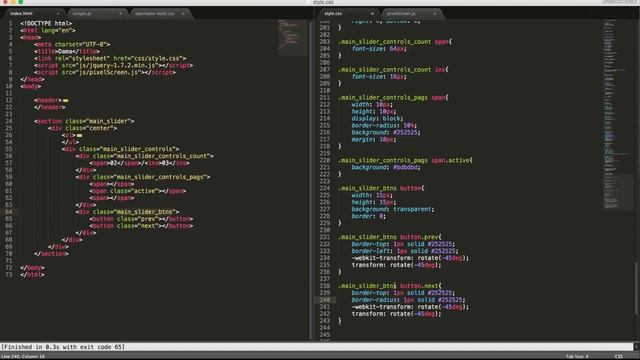Click the span class="active" line
Screen dimensions: 640x360
click(138, 191)
